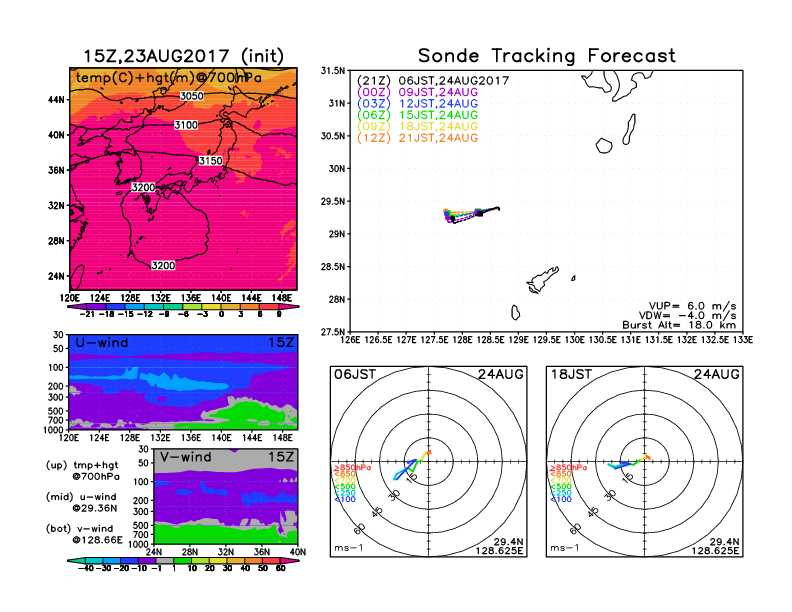Screen dimensions: 792x612
Task: Click the '133E' longitude label
Action: [743, 340]
